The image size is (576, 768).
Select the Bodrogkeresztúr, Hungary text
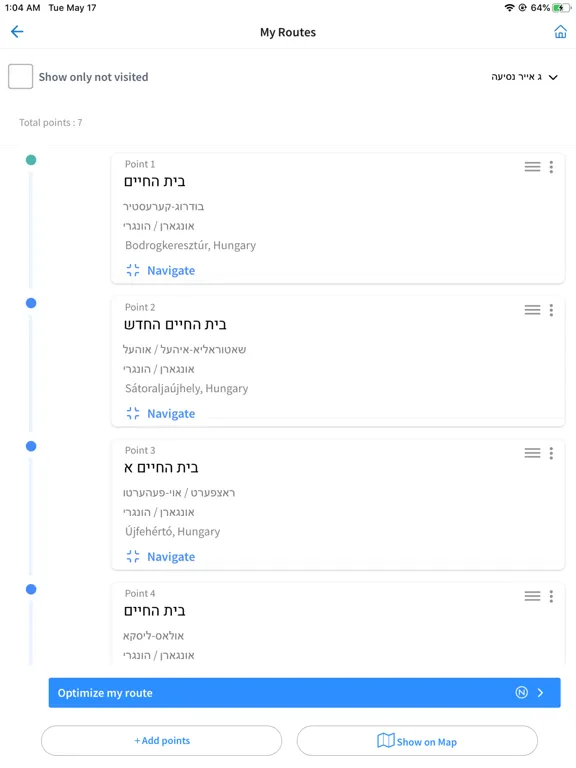tap(191, 245)
